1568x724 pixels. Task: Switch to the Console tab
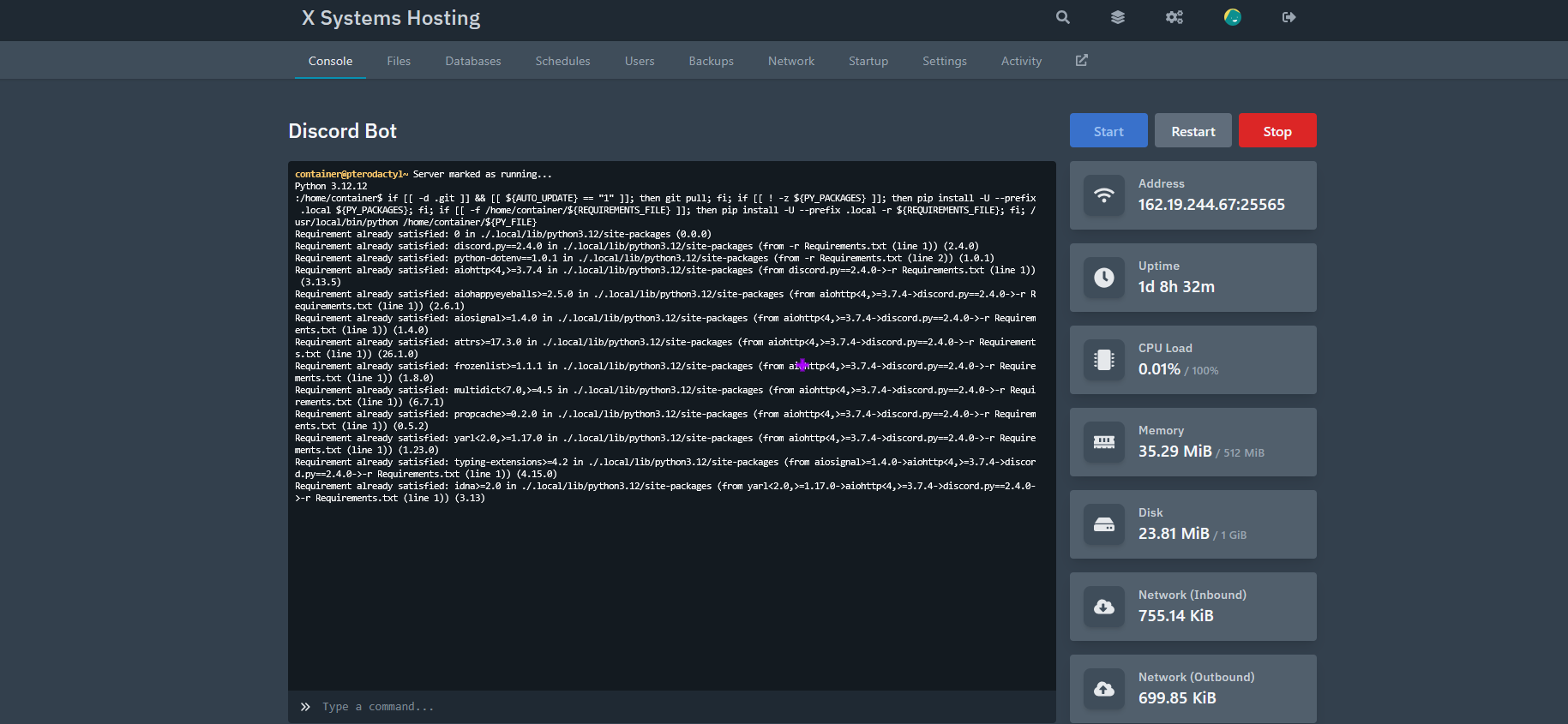pyautogui.click(x=330, y=61)
